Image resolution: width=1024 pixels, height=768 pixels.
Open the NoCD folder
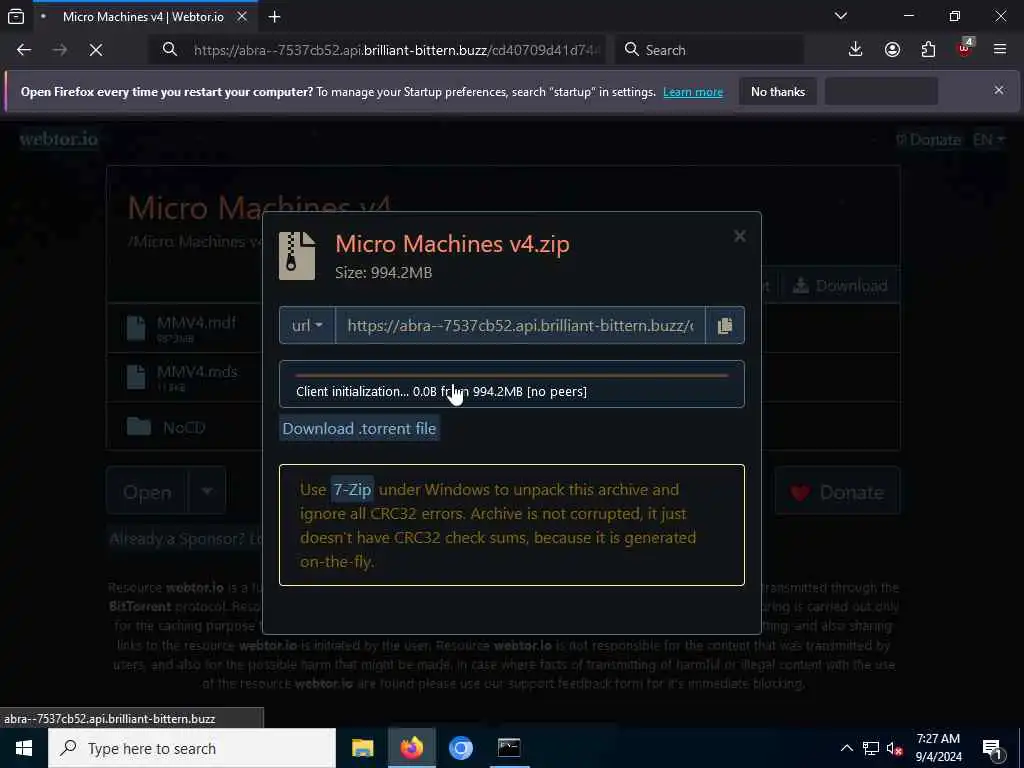coord(184,427)
